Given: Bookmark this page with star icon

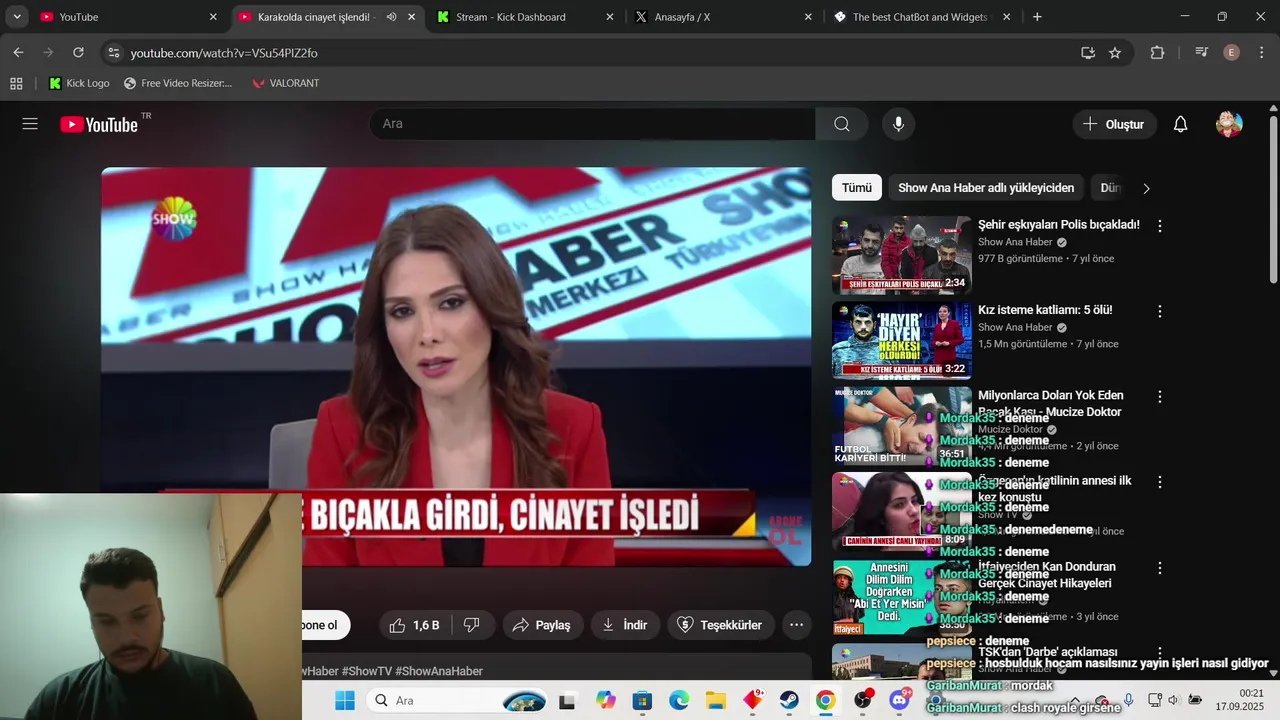Looking at the screenshot, I should pyautogui.click(x=1115, y=52).
